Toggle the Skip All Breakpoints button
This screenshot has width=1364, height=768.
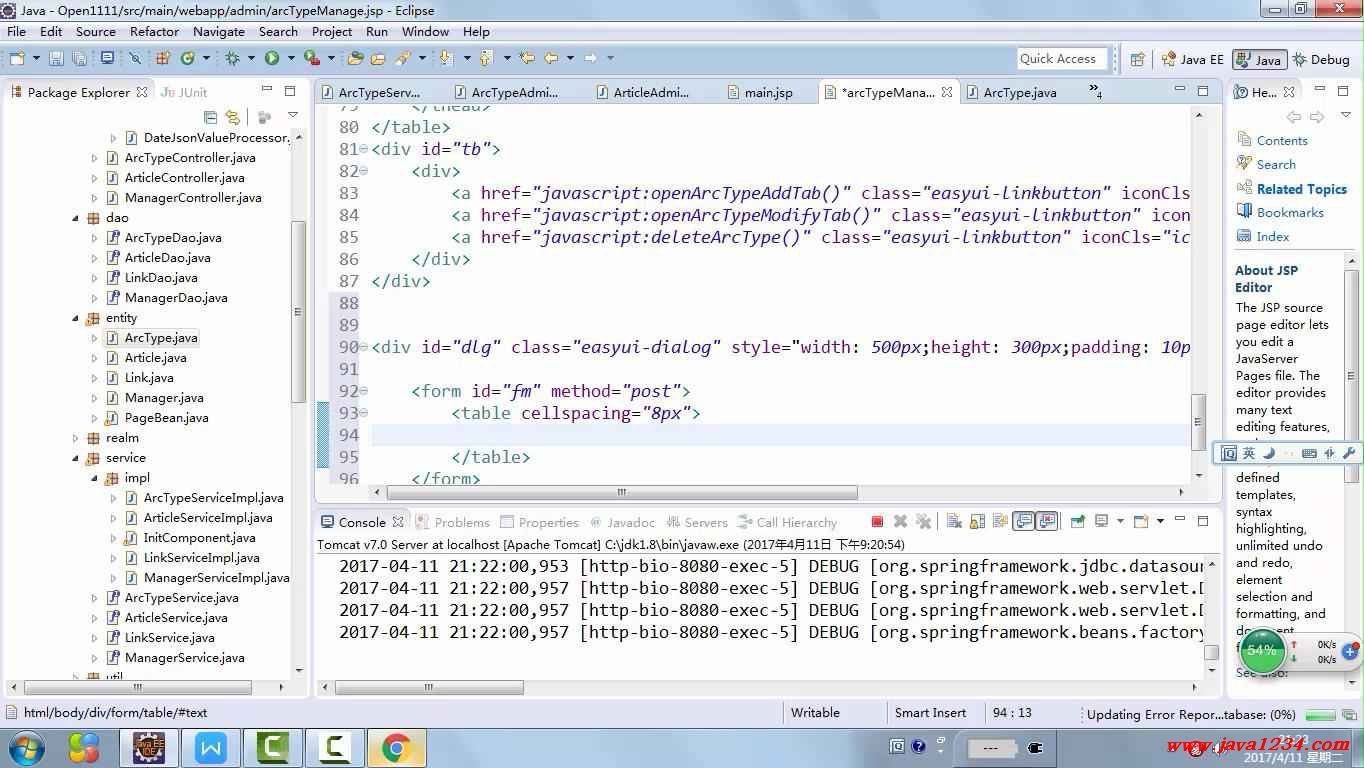134,58
